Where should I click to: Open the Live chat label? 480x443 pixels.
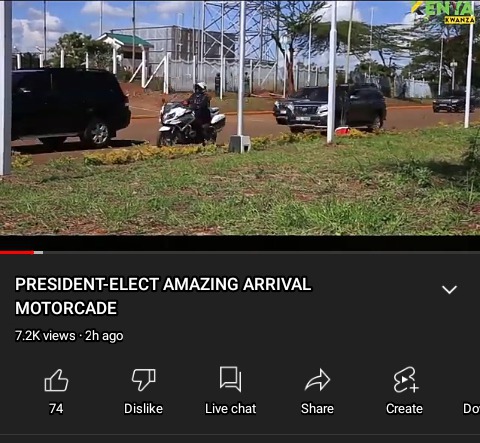tap(230, 409)
